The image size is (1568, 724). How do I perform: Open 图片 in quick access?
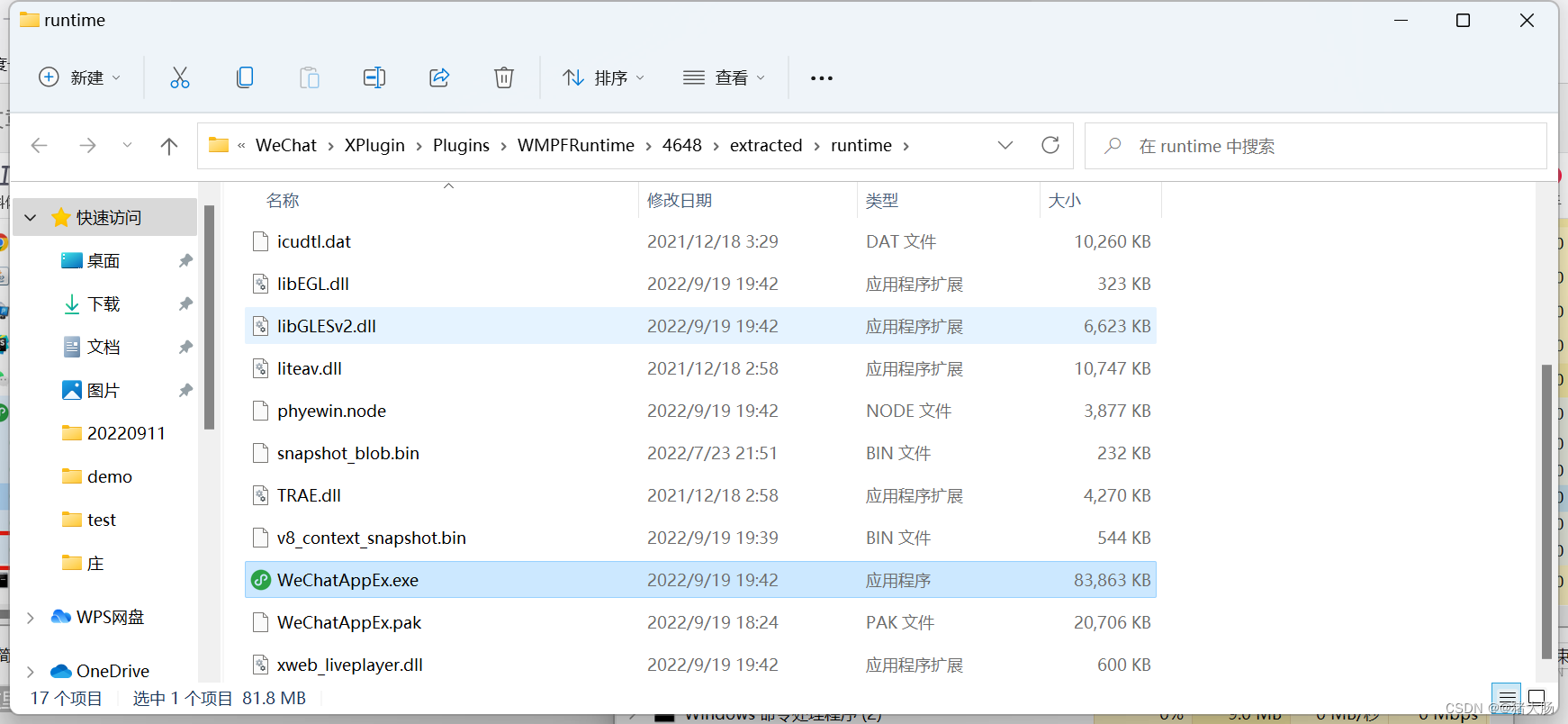(104, 391)
